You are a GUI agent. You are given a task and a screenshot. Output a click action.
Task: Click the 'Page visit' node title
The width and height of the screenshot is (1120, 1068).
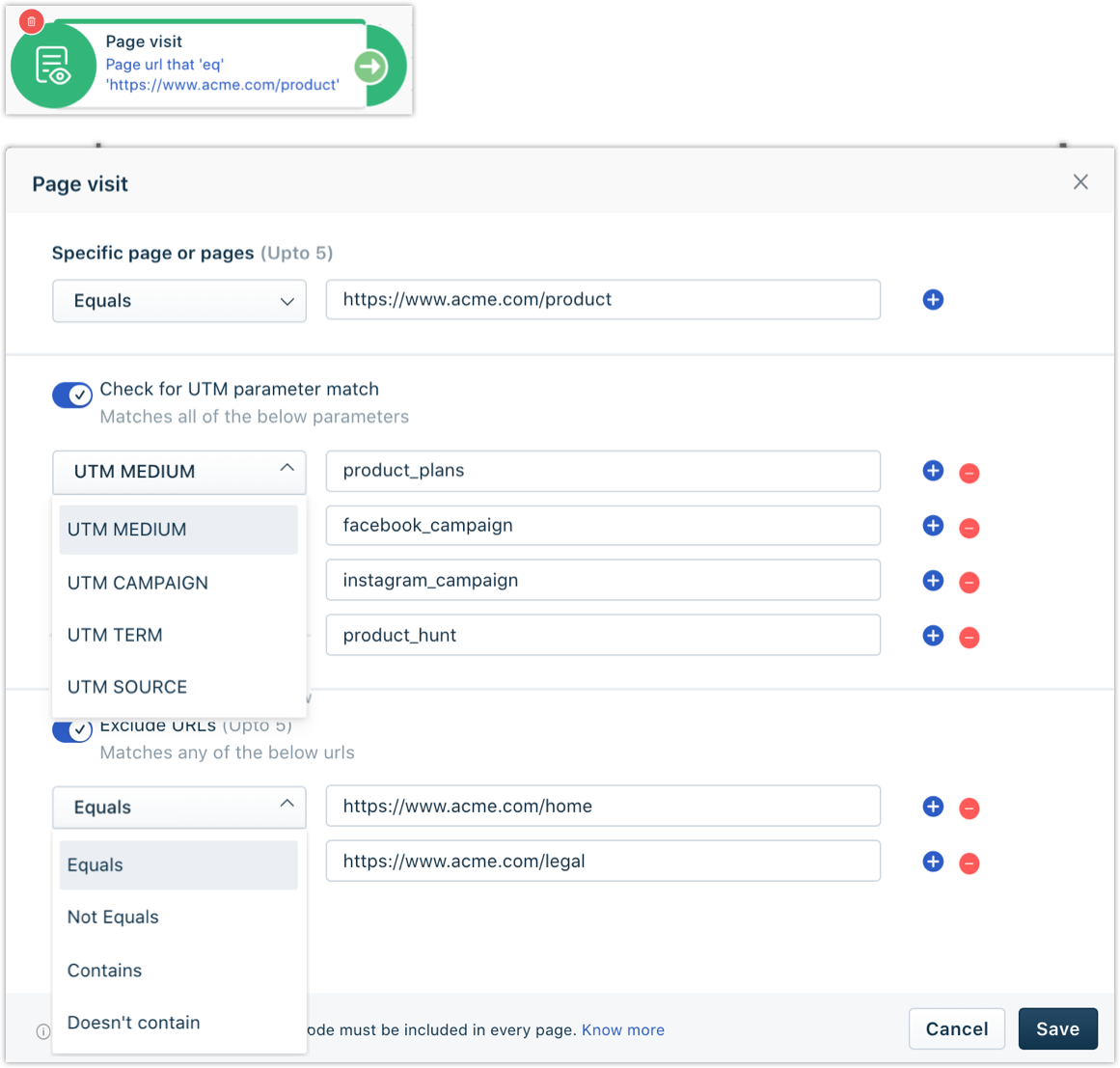tap(144, 42)
